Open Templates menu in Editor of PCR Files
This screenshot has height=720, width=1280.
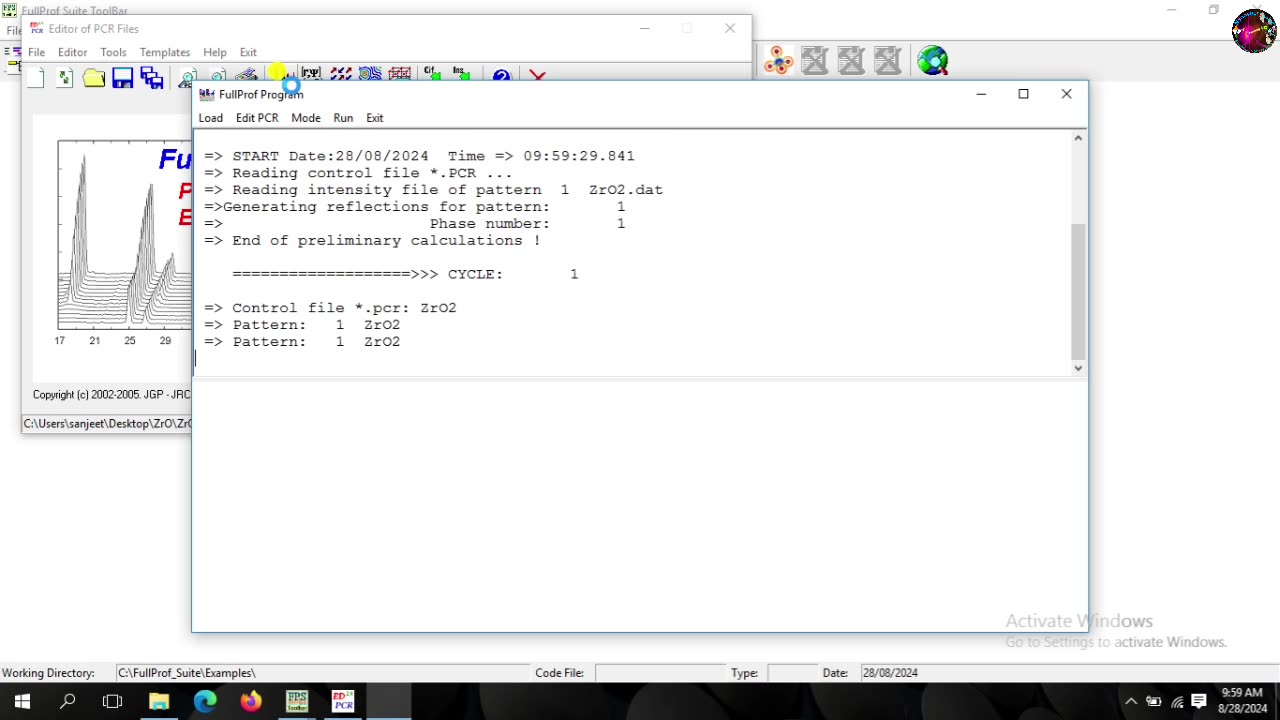pyautogui.click(x=165, y=52)
